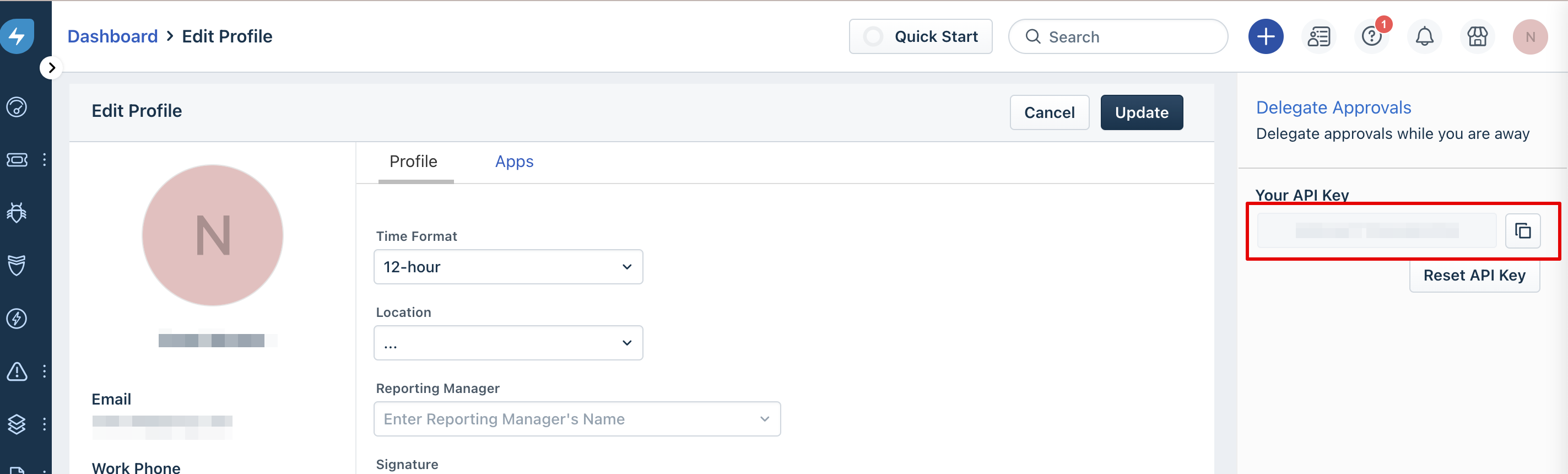Click the Update button

click(1140, 112)
